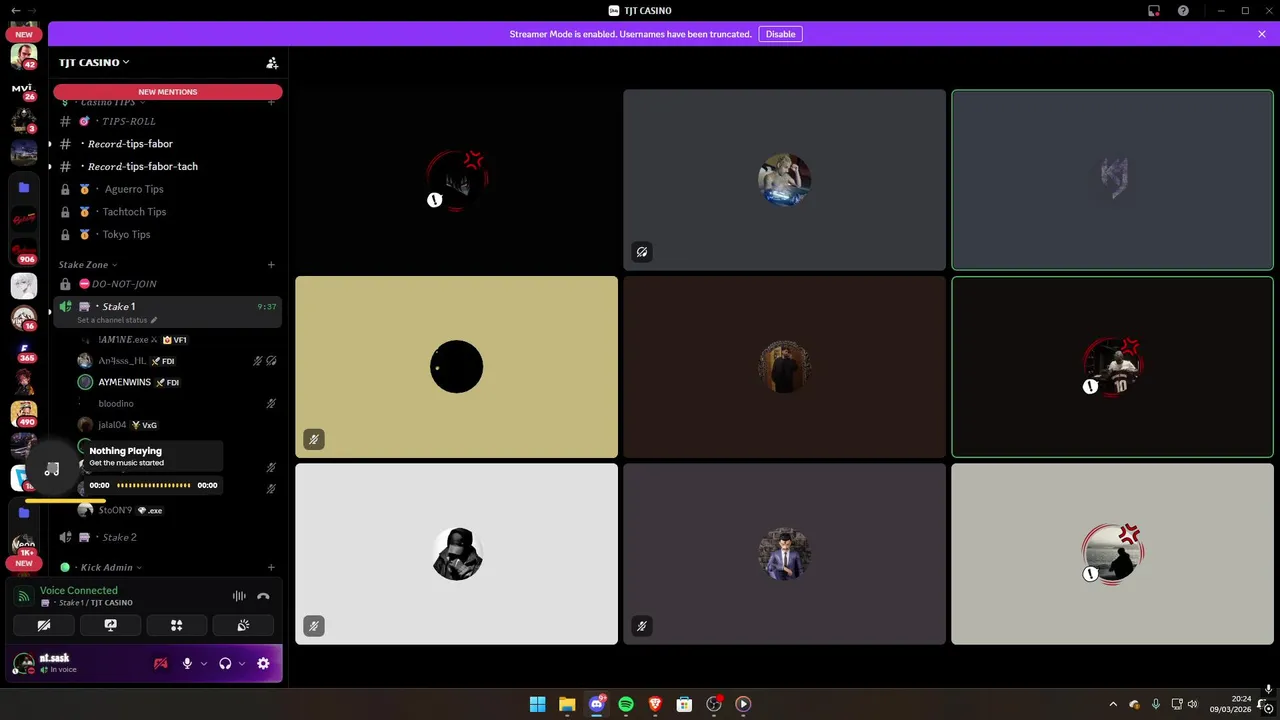Select the locked Tokyo Tips channel
This screenshot has height=720, width=1280.
tap(167, 234)
